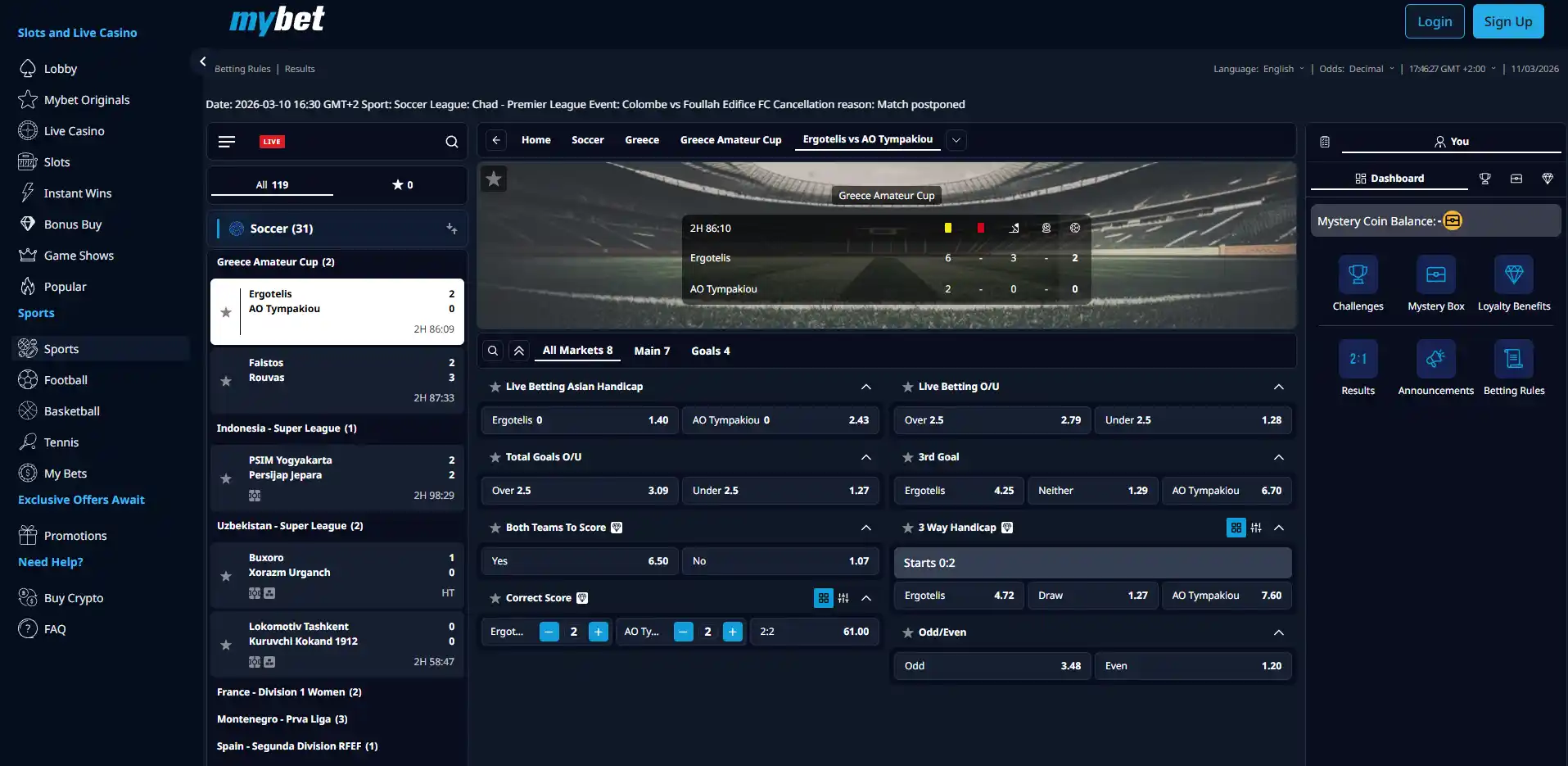
Task: Open Bonus Buy diamond icon
Action: [28, 224]
